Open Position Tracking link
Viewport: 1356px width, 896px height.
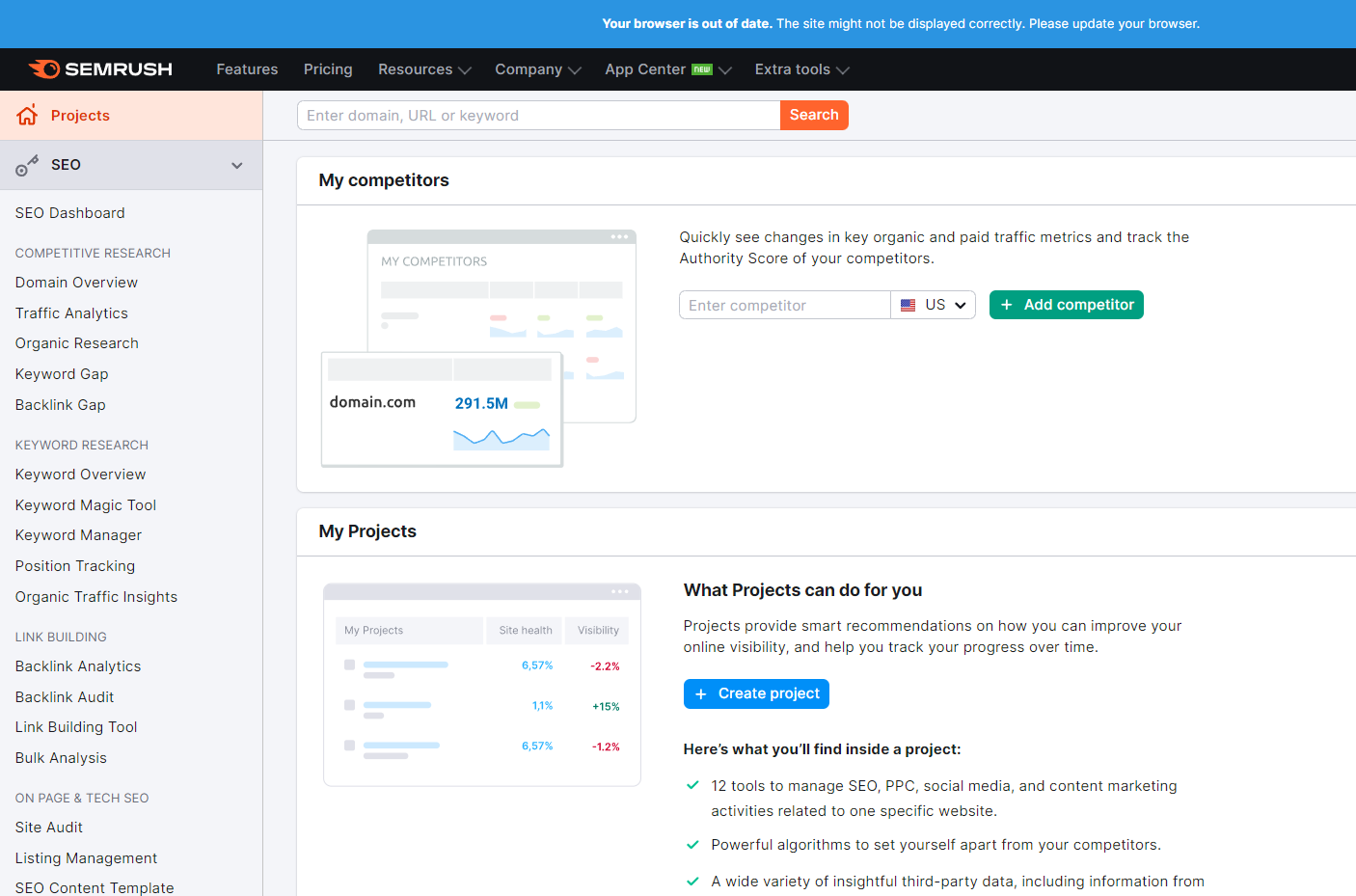pyautogui.click(x=75, y=566)
